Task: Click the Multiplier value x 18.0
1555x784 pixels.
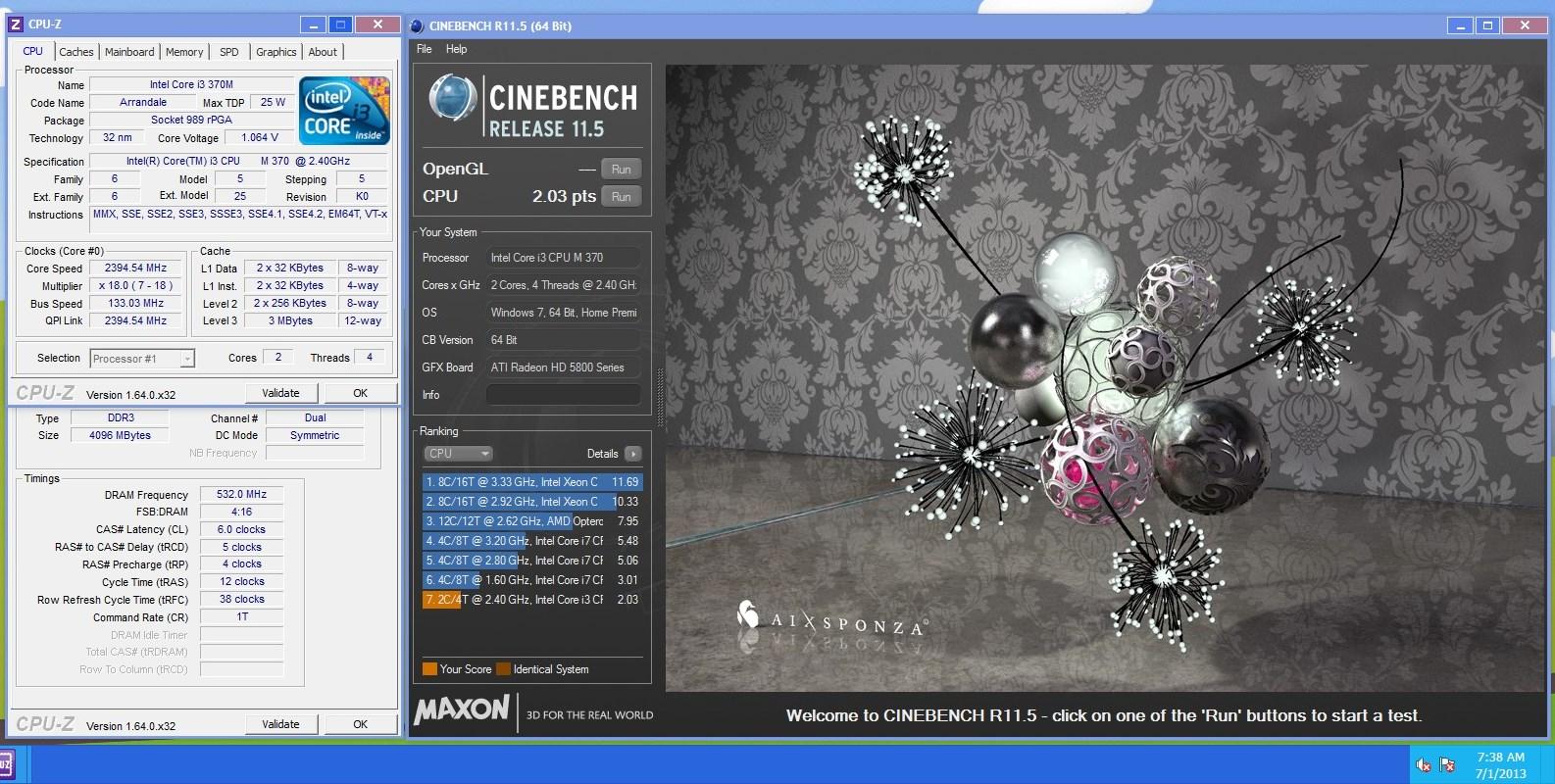Action: point(135,285)
